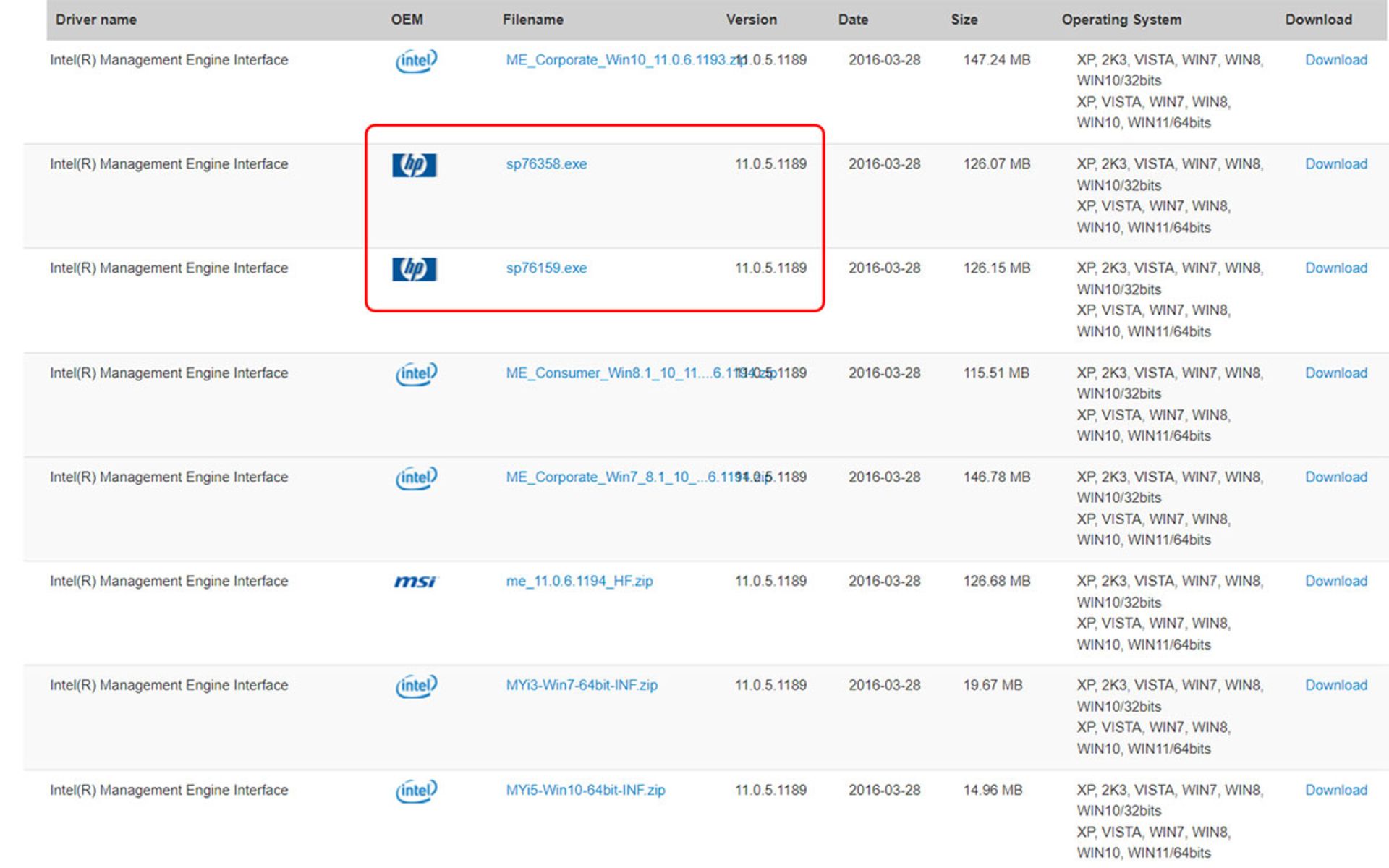
Task: Click Intel logo beside ME_Corporate_Win7 file
Action: pos(416,477)
